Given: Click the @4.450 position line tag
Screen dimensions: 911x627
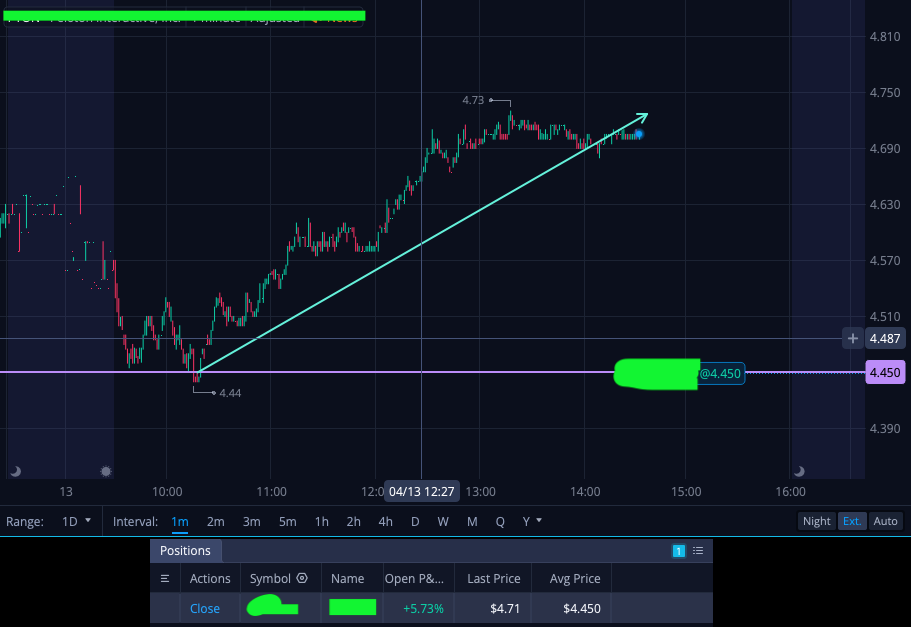Looking at the screenshot, I should pos(720,374).
